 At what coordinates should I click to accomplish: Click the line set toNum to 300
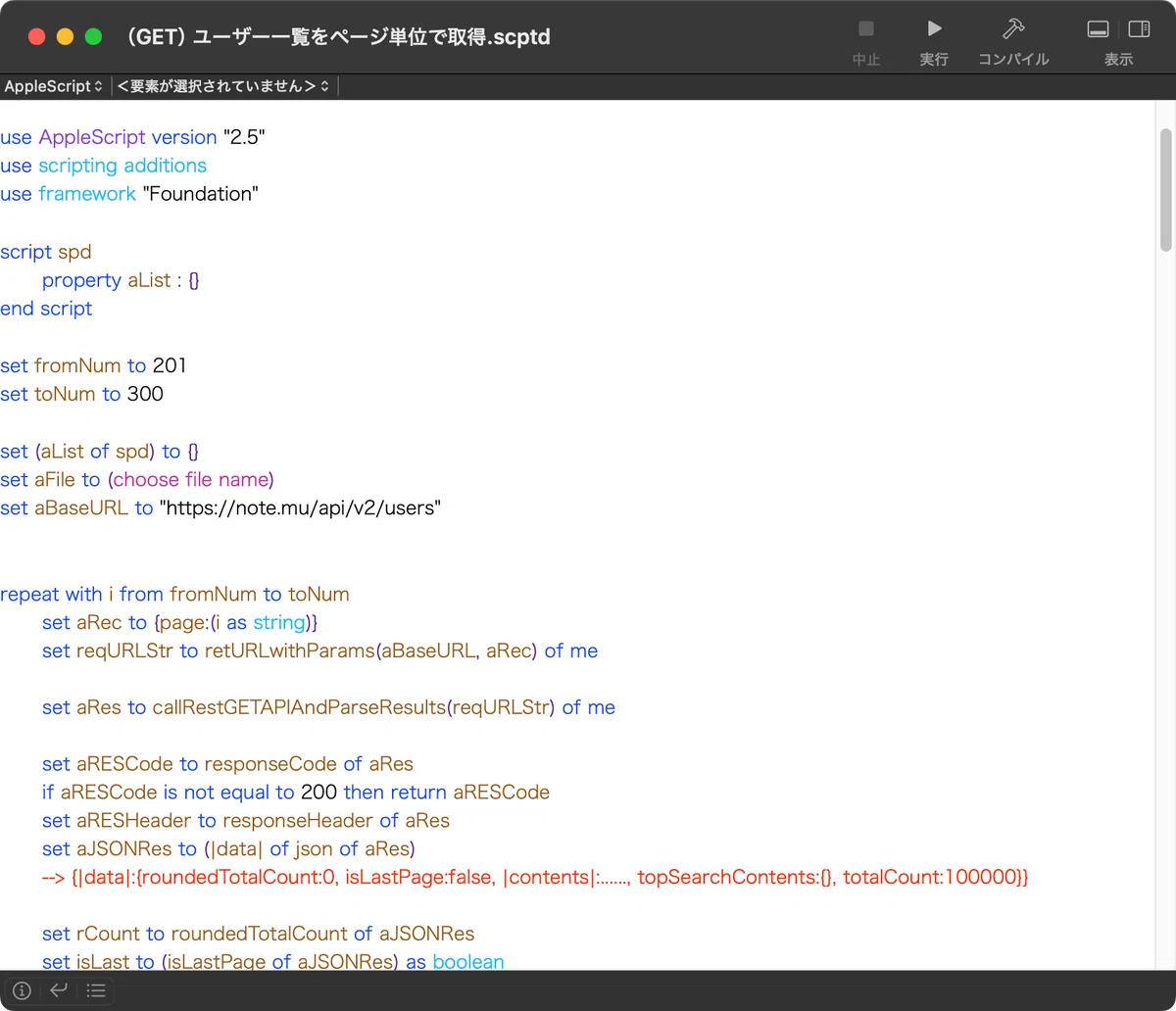81,395
